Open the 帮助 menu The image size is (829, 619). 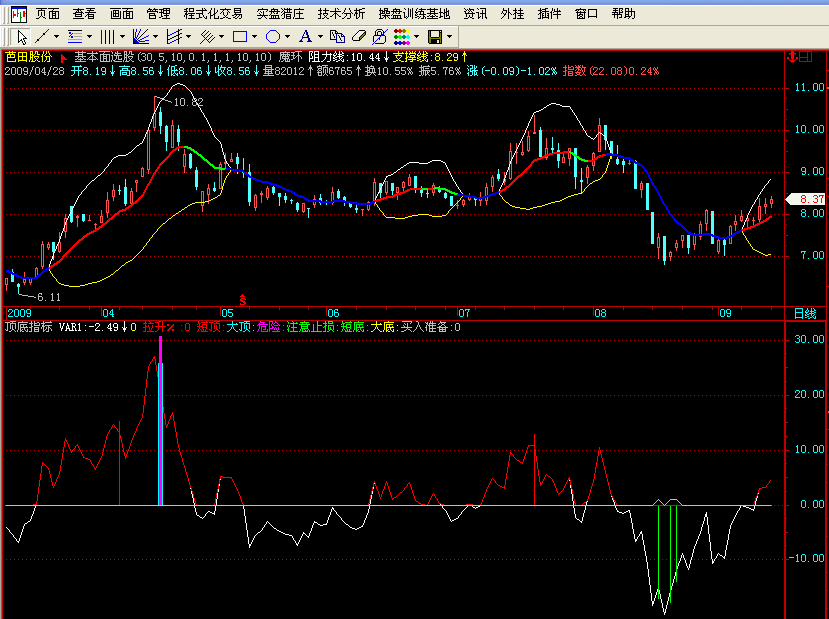pyautogui.click(x=623, y=14)
